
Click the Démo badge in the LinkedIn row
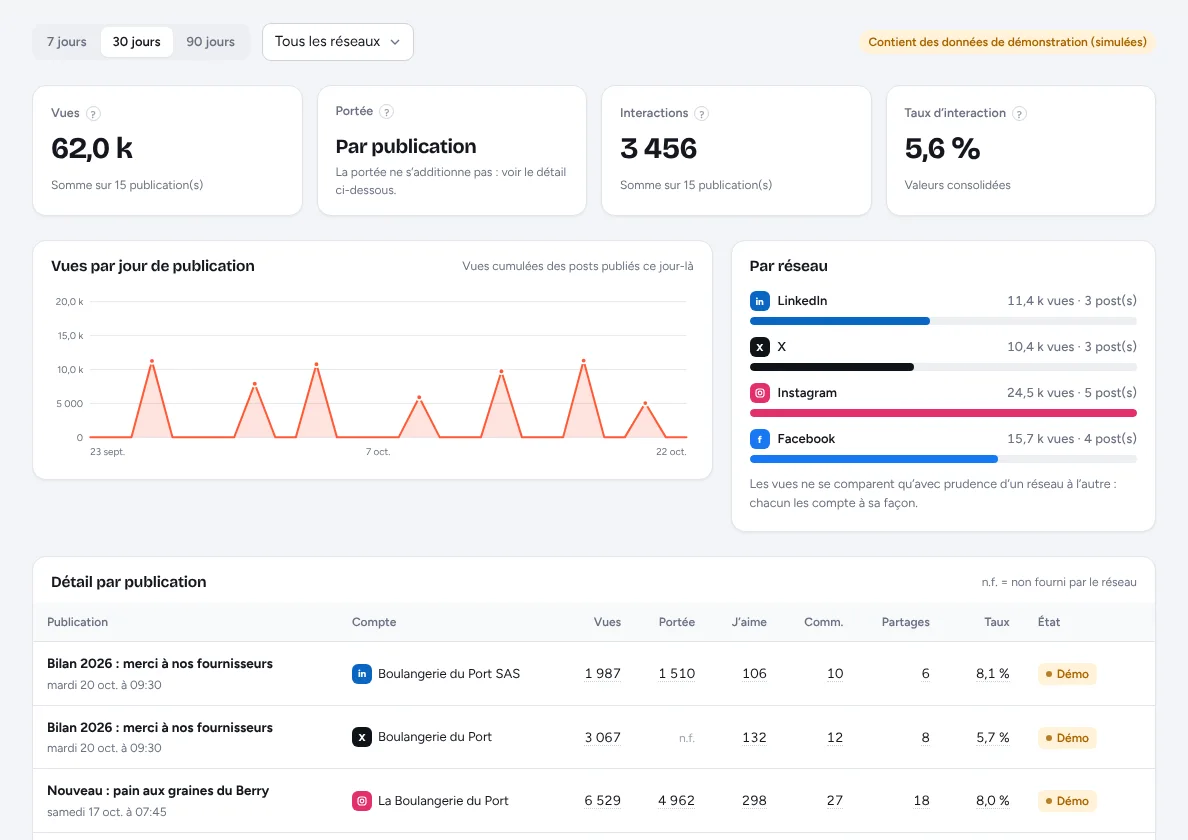click(x=1067, y=674)
